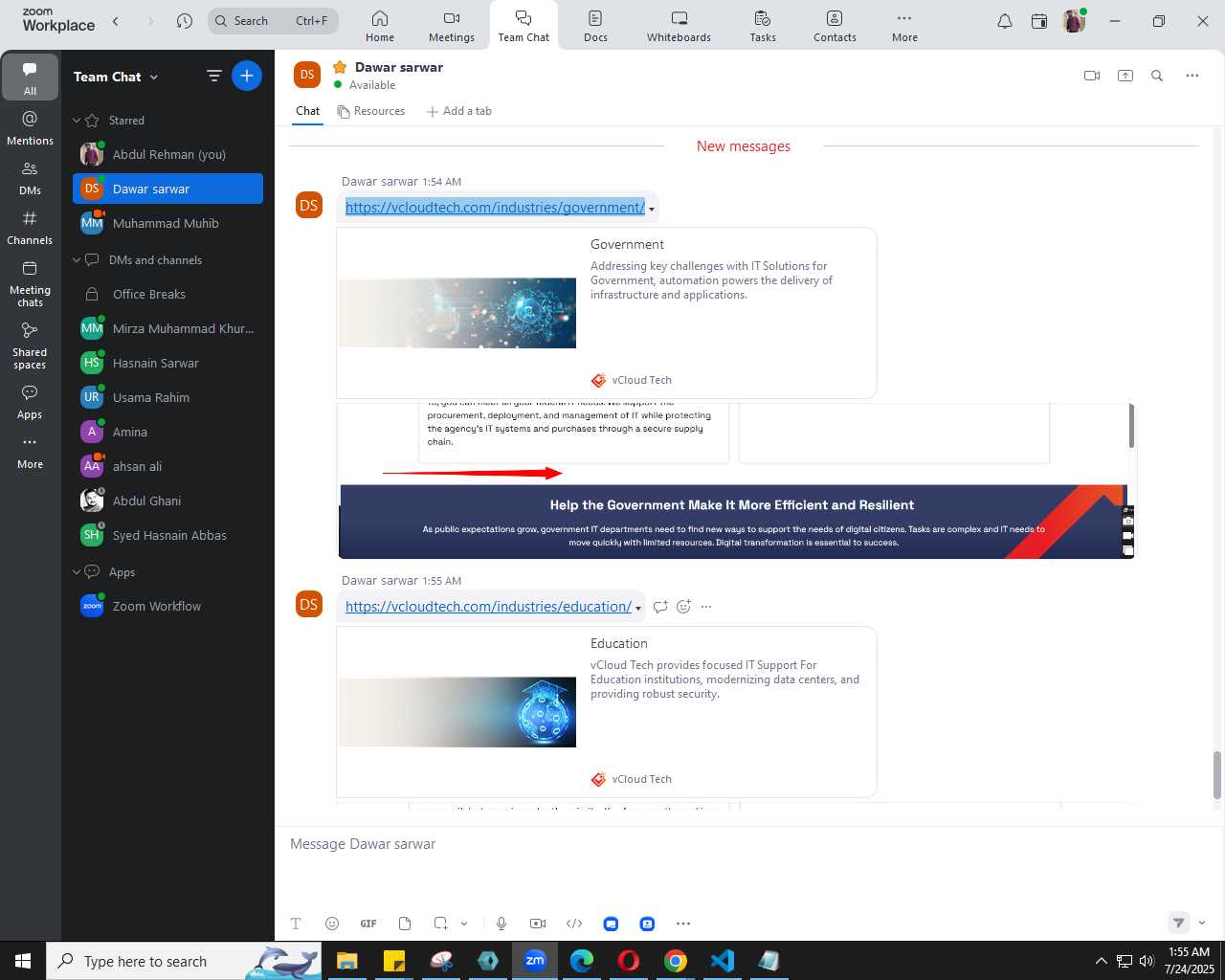1225x980 pixels.
Task: Reply to the education link message
Action: [x=660, y=606]
